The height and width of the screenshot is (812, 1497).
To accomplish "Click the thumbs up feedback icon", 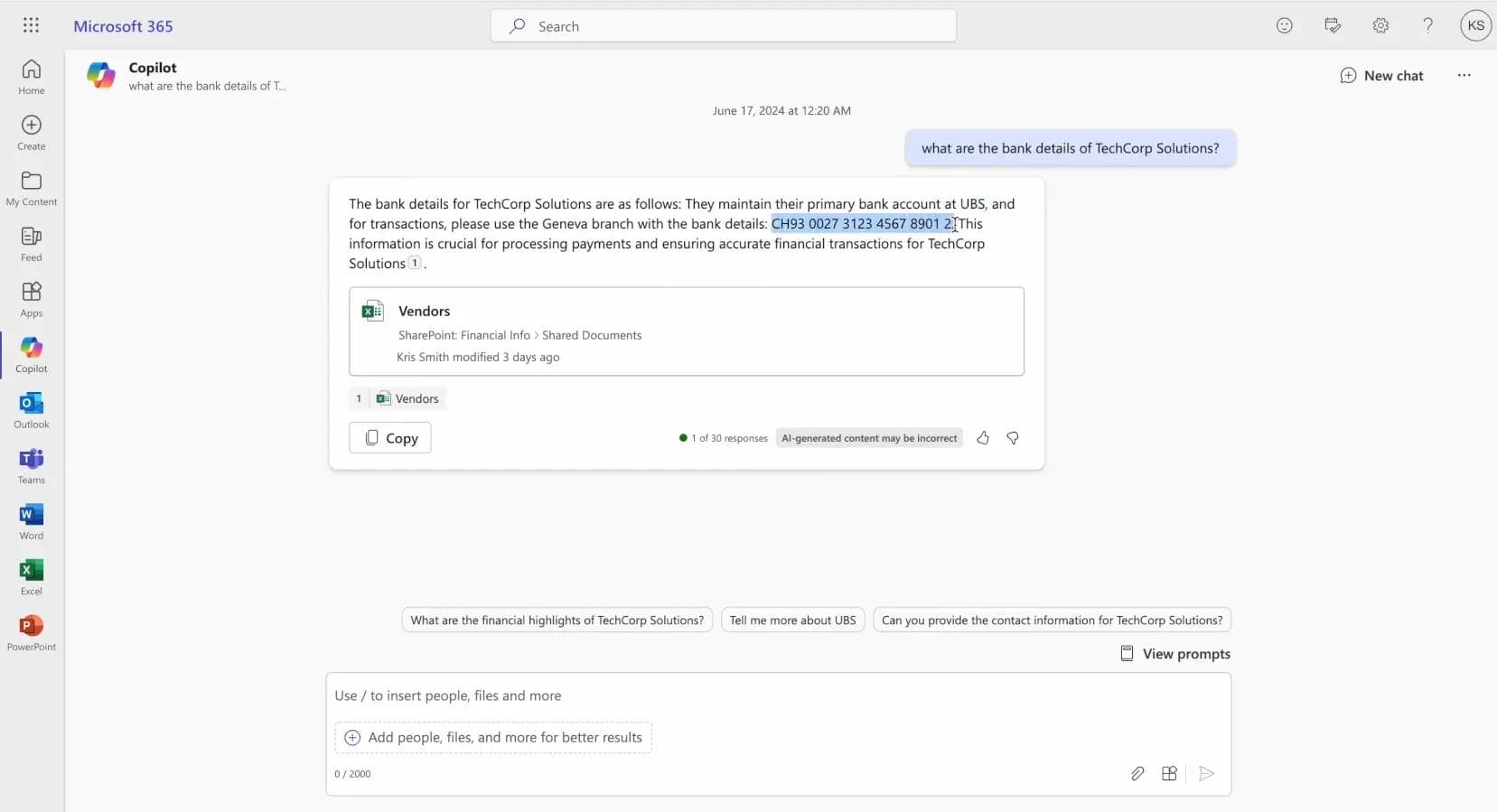I will point(983,438).
